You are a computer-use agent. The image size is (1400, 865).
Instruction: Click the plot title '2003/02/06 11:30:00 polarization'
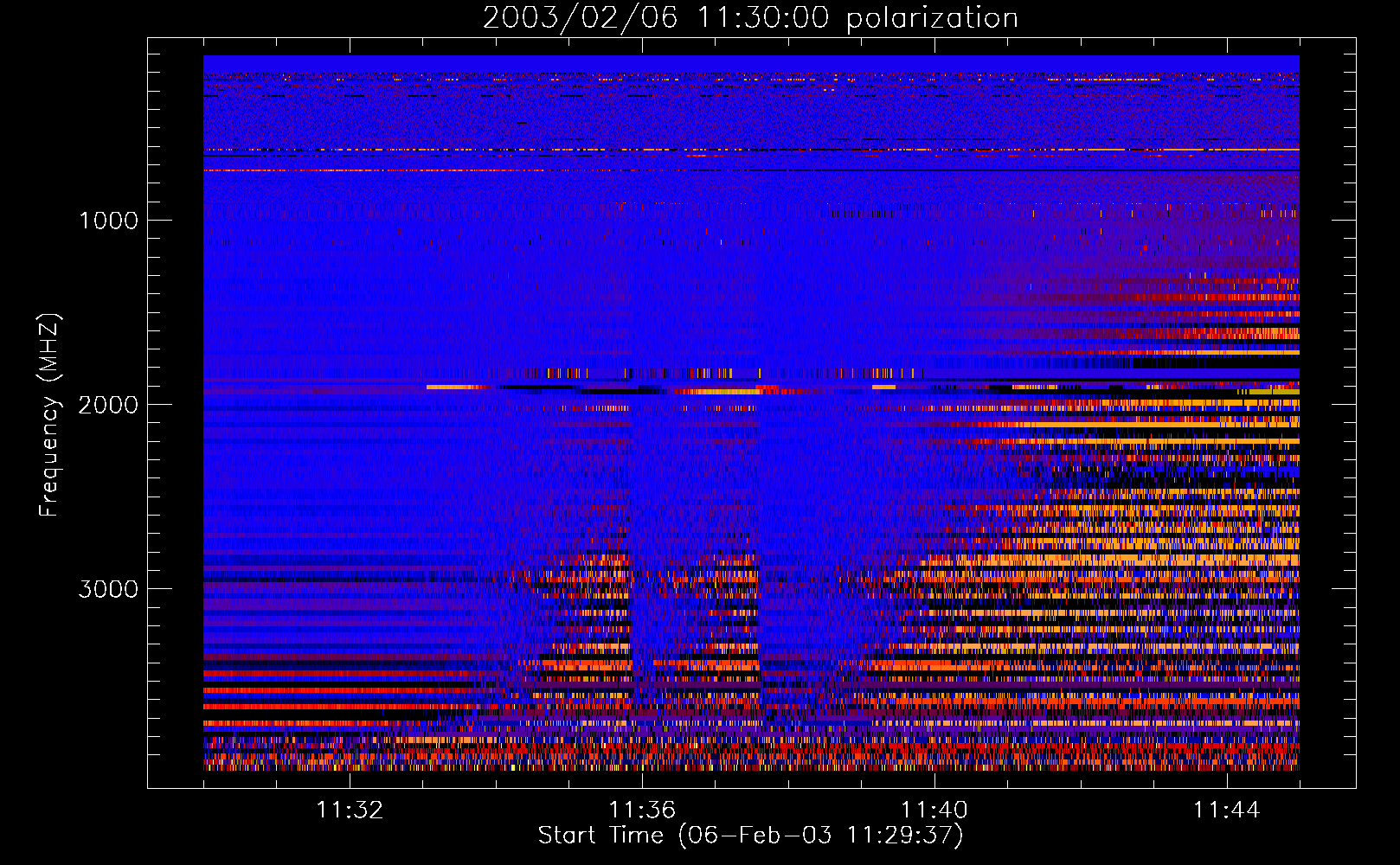pos(750,18)
